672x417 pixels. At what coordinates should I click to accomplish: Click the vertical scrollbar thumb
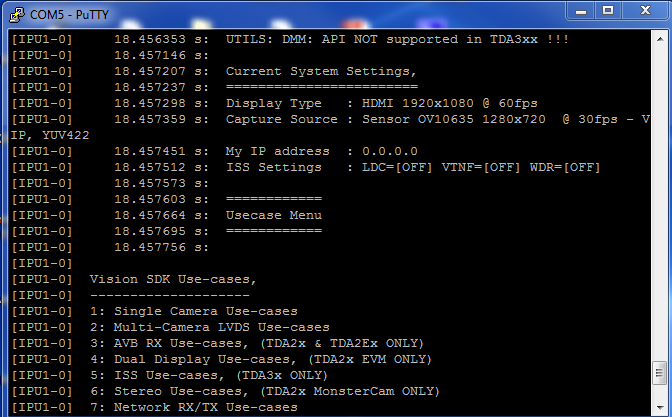(660, 373)
